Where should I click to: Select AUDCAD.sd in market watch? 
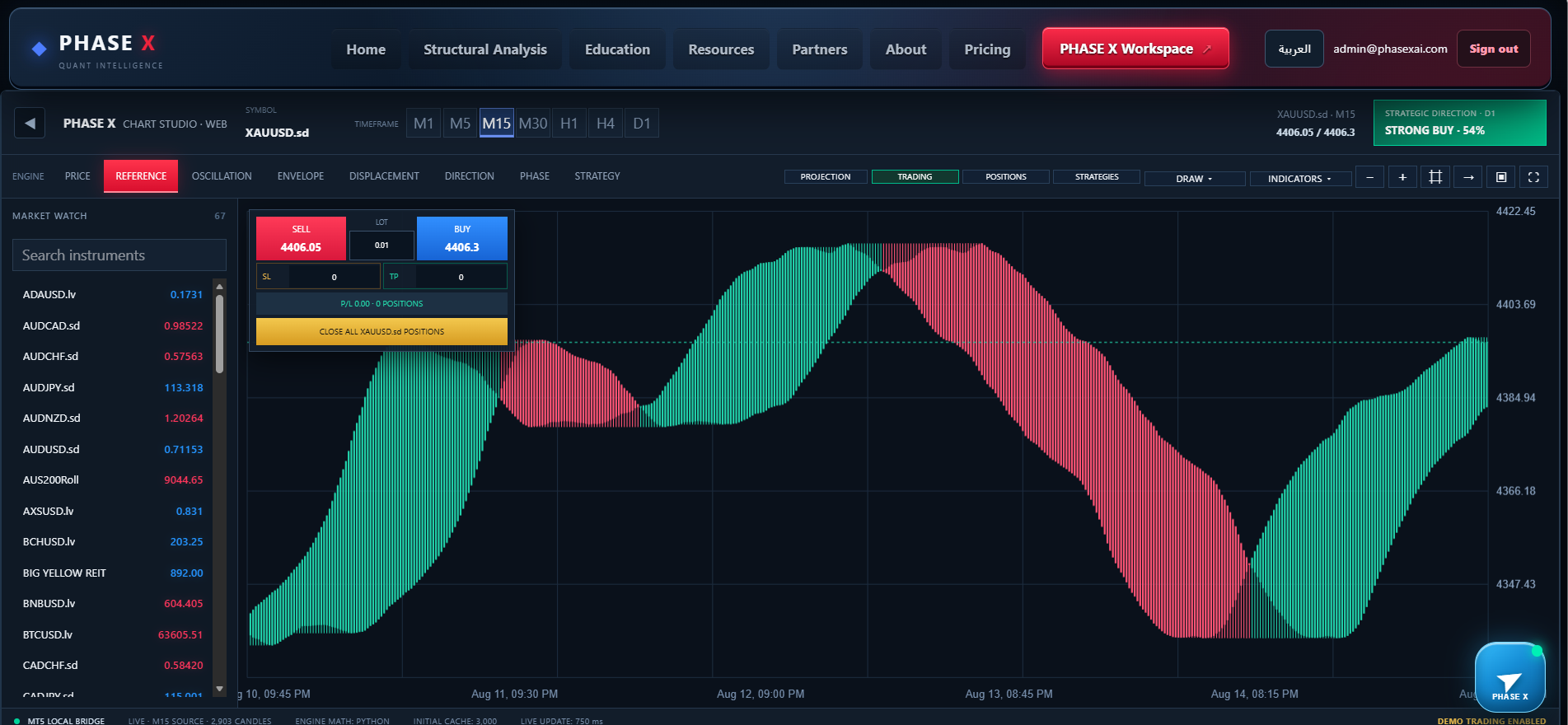tap(113, 325)
